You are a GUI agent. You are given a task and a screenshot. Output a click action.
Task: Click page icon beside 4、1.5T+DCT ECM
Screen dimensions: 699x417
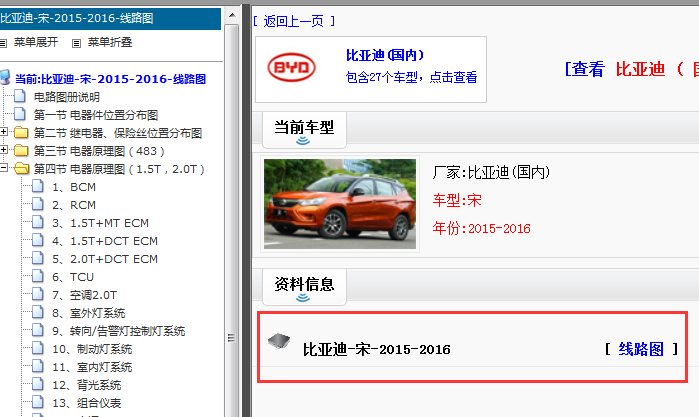(x=38, y=240)
